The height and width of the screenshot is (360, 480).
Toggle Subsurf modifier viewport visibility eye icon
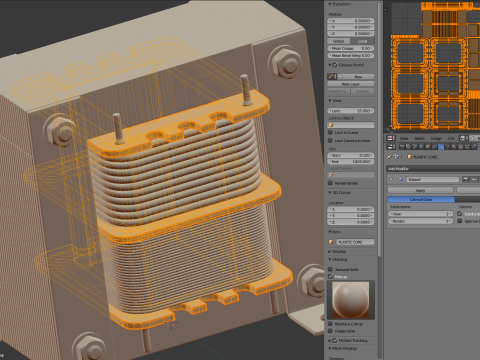[x=474, y=179]
